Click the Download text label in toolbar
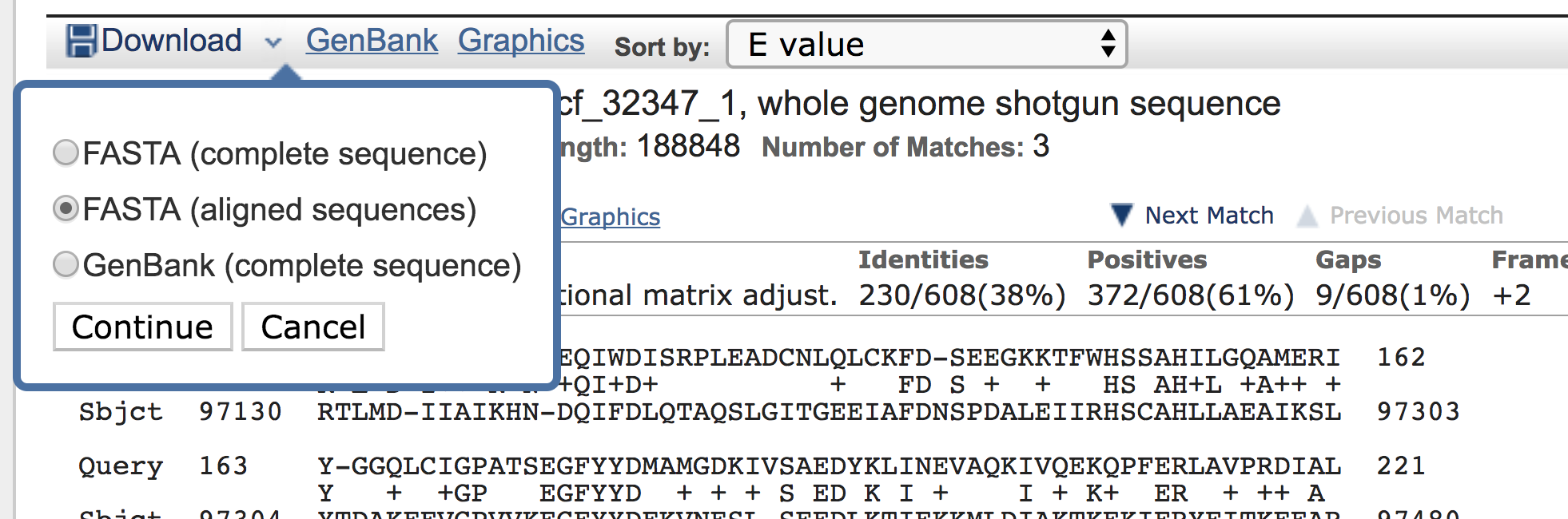The width and height of the screenshot is (1568, 519). (172, 41)
